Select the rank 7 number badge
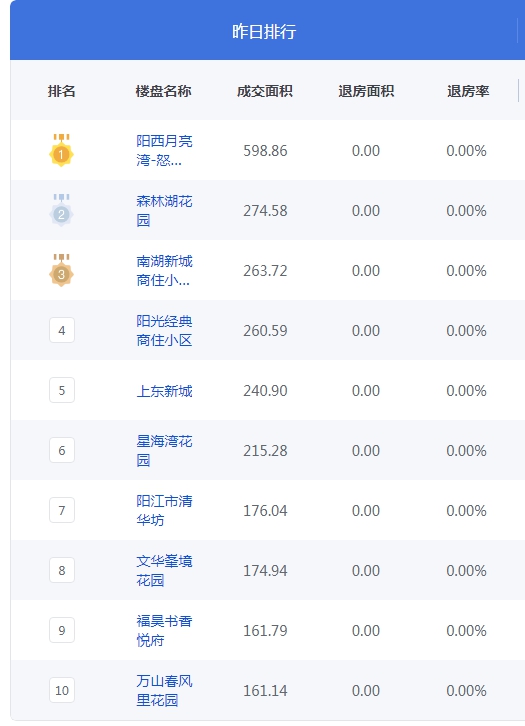Image resolution: width=525 pixels, height=726 pixels. pyautogui.click(x=62, y=510)
